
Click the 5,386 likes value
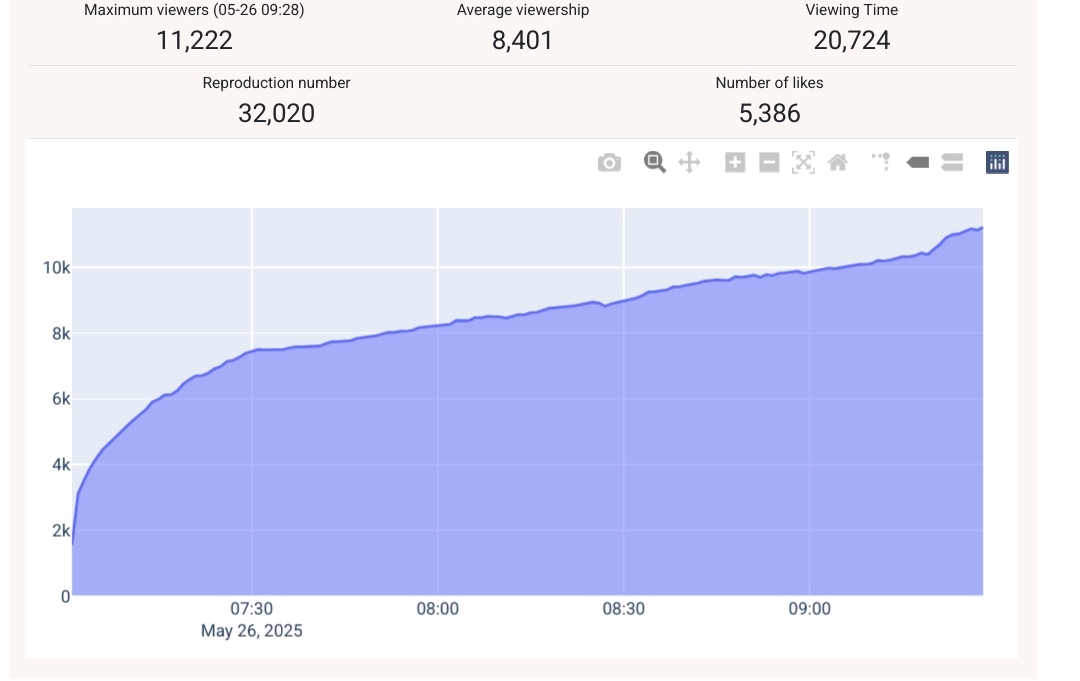point(769,114)
